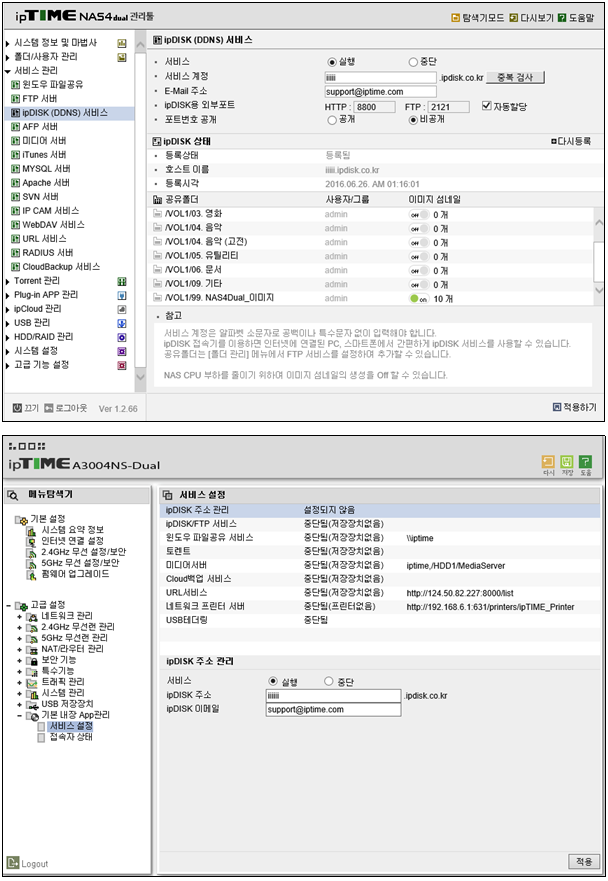Toggle thumbnail switch for /VOL1/04. 음악 (고전)
The width and height of the screenshot is (608, 881).
(x=419, y=243)
